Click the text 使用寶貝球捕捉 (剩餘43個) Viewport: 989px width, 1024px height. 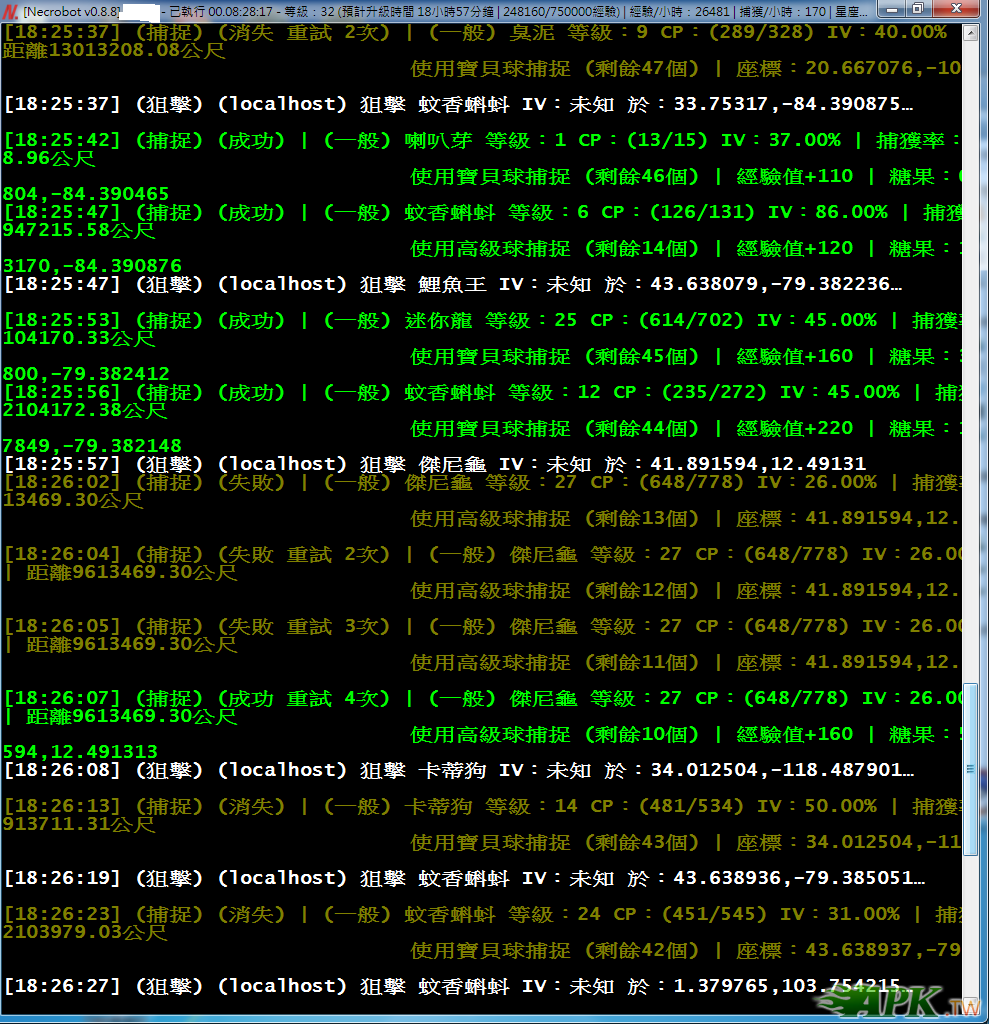(555, 842)
